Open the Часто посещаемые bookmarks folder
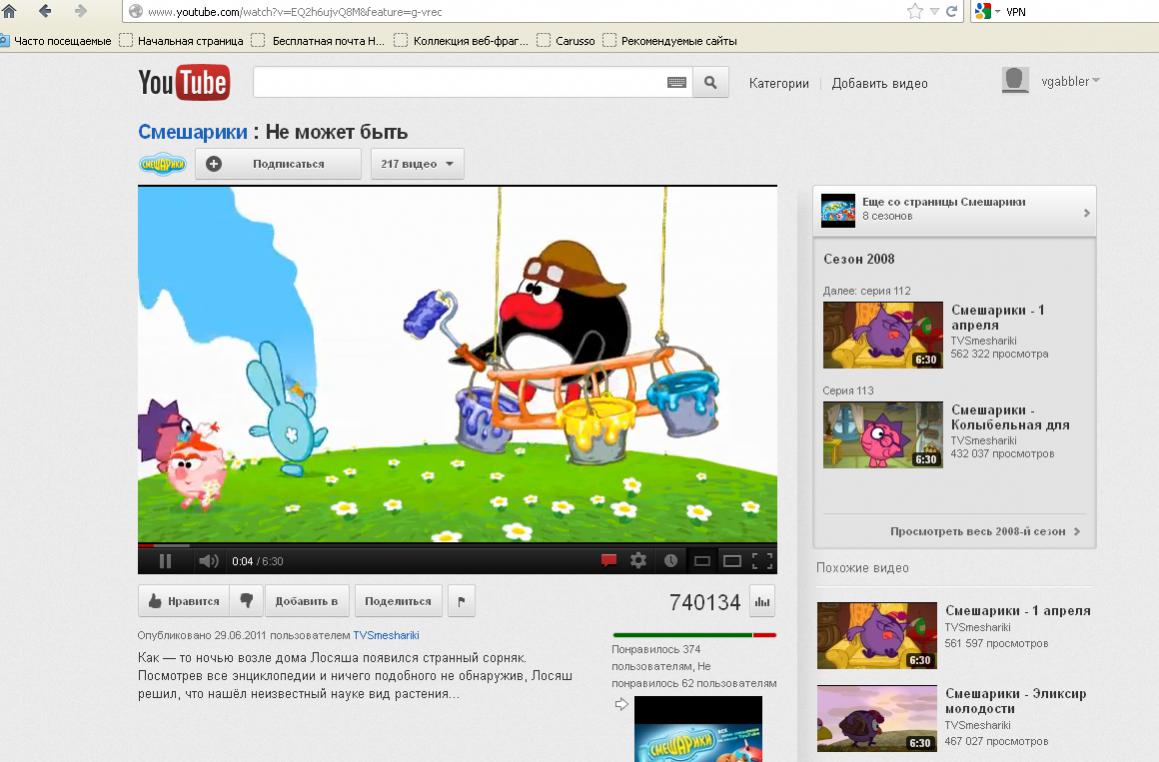Viewport: 1159px width, 762px height. point(56,41)
